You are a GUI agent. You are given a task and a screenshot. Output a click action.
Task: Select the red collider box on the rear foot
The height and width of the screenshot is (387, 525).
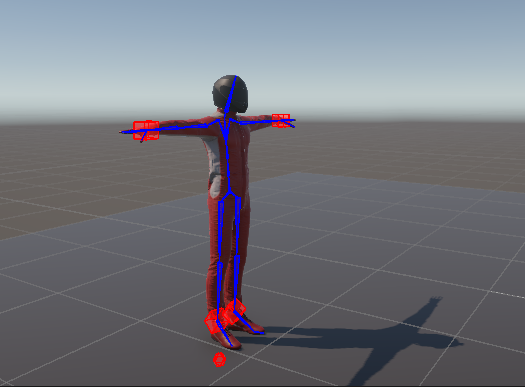point(235,311)
